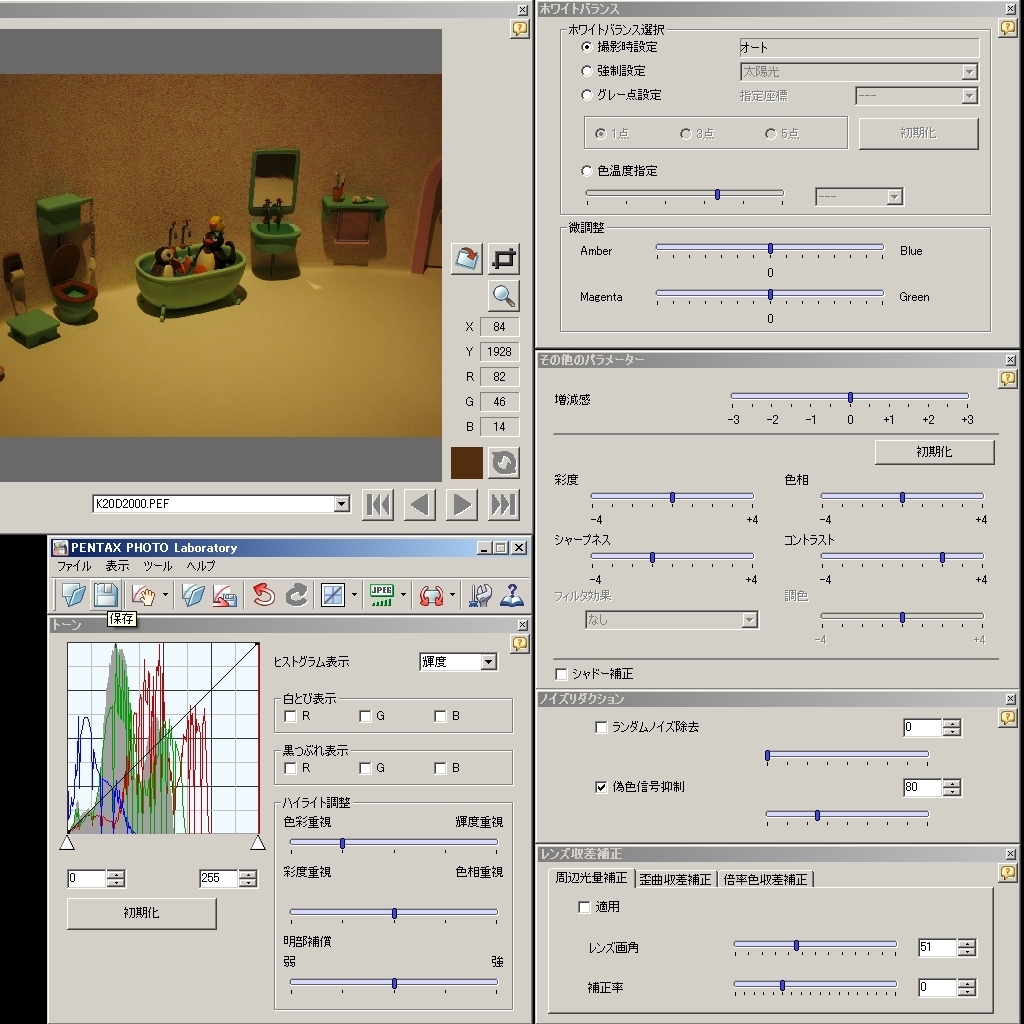
Task: Enable the シャドー補正 checkbox
Action: [561, 674]
